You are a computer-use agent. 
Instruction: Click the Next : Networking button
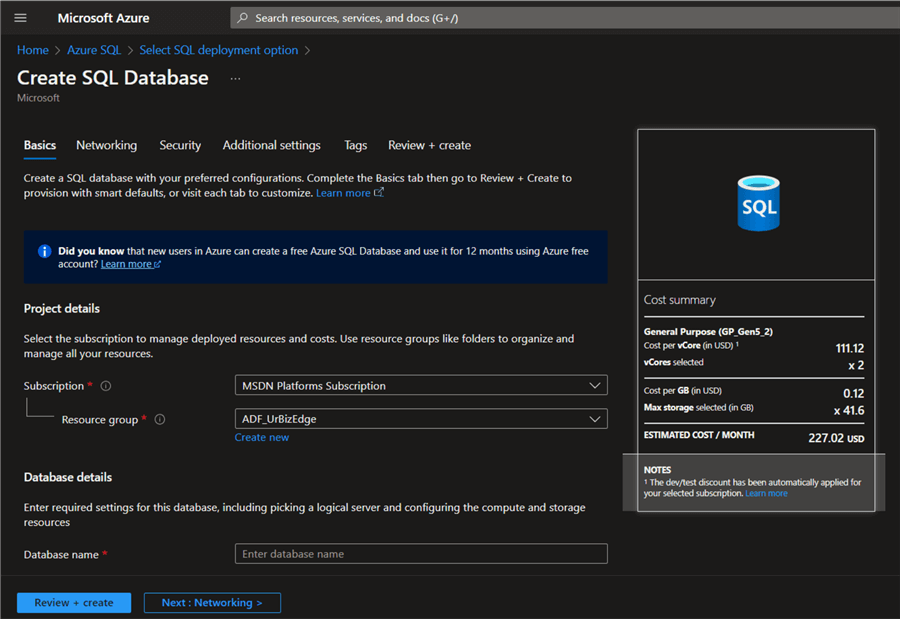tap(212, 603)
